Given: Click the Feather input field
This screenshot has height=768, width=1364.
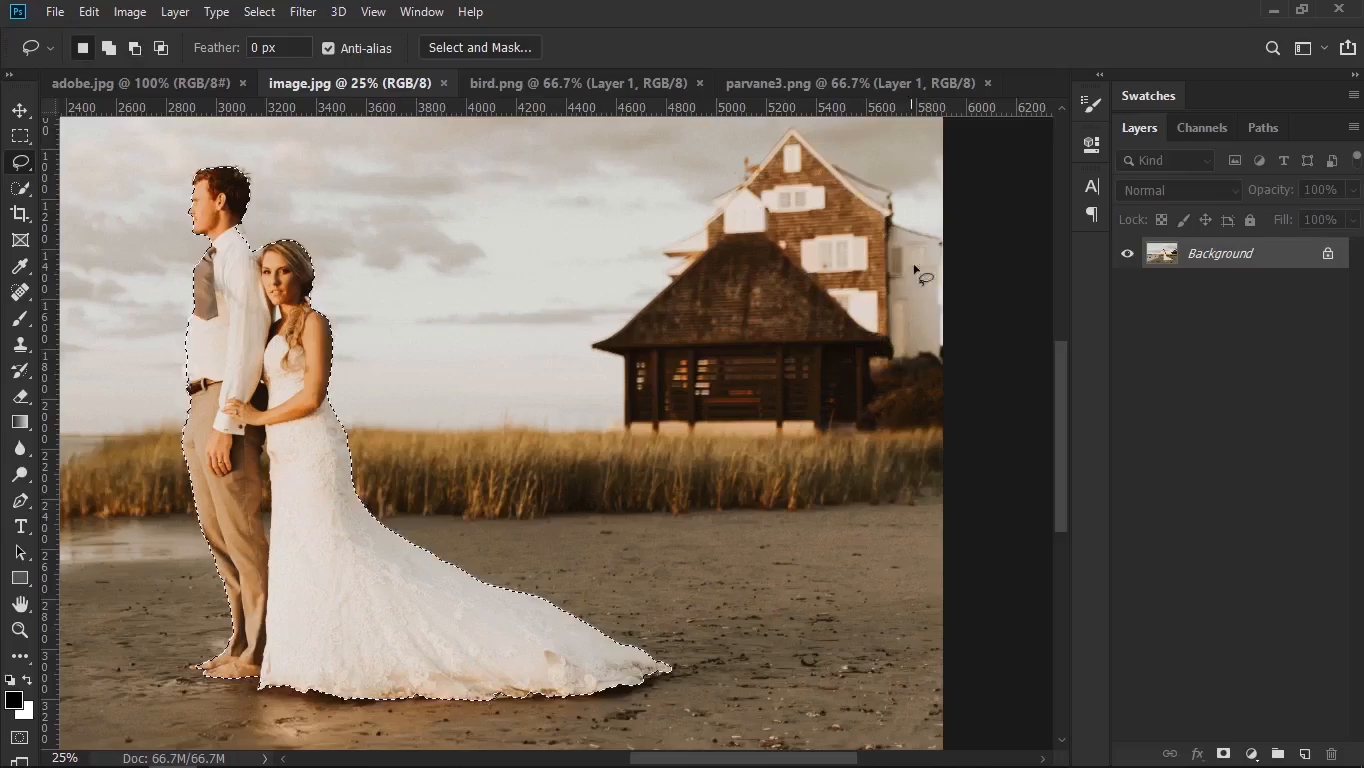Looking at the screenshot, I should [278, 48].
